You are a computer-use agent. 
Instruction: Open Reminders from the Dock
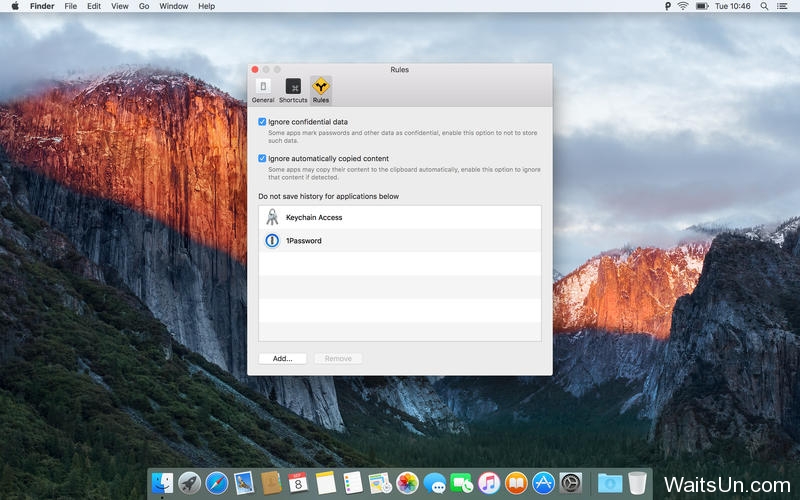pos(353,483)
